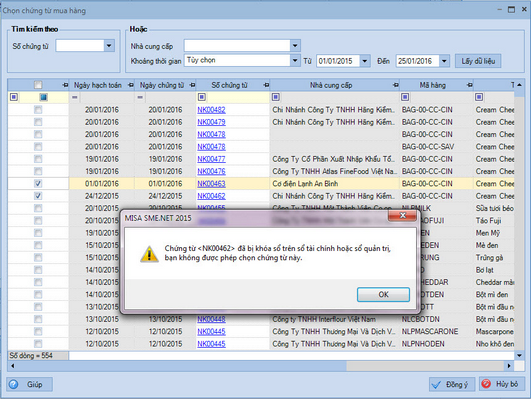Click the Lấy dữ liệu button
This screenshot has width=531, height=399.
click(478, 61)
